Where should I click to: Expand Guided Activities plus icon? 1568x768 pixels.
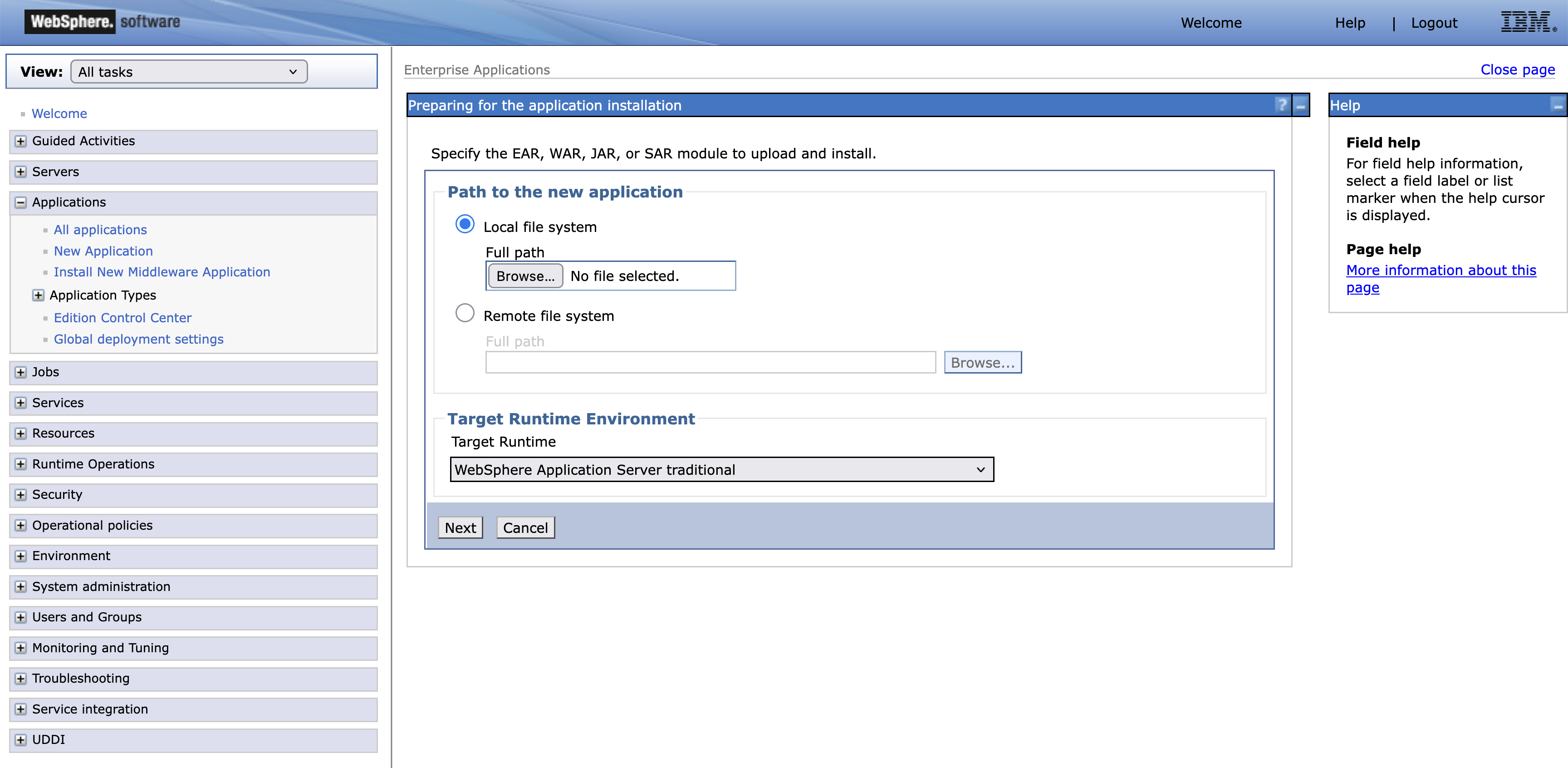(21, 141)
